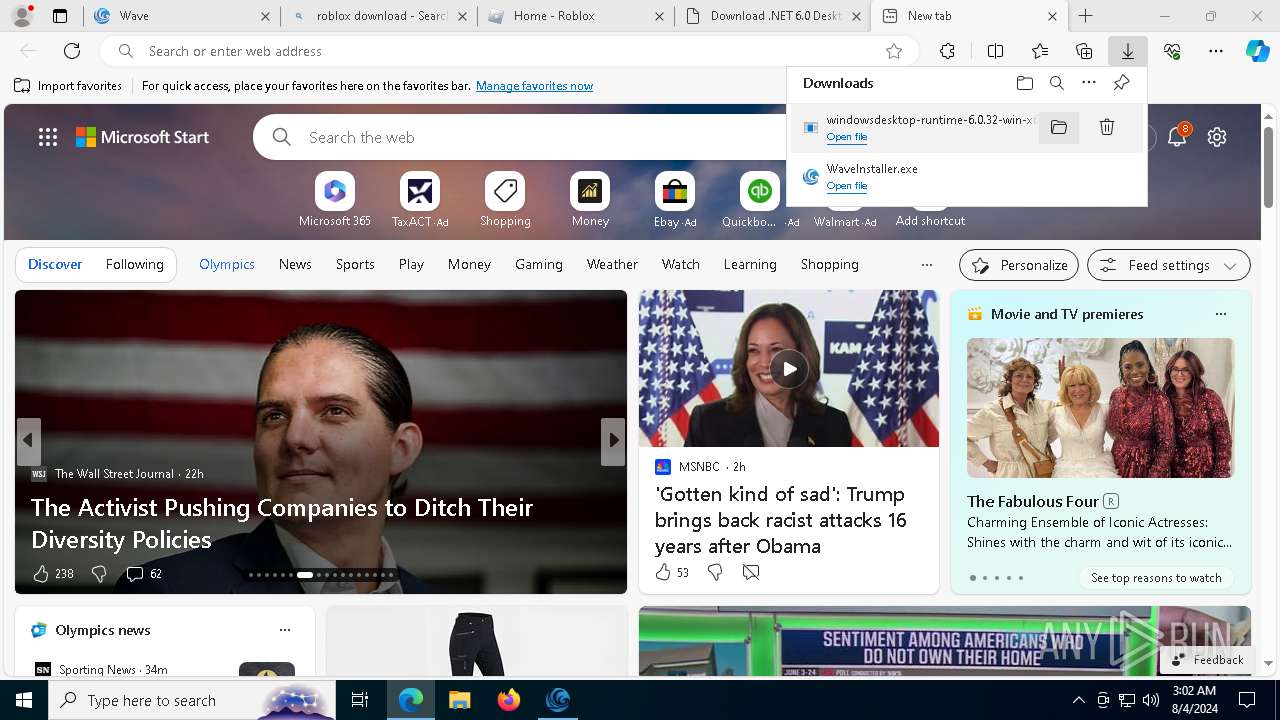Open the Downloads toolbar button

(1127, 51)
